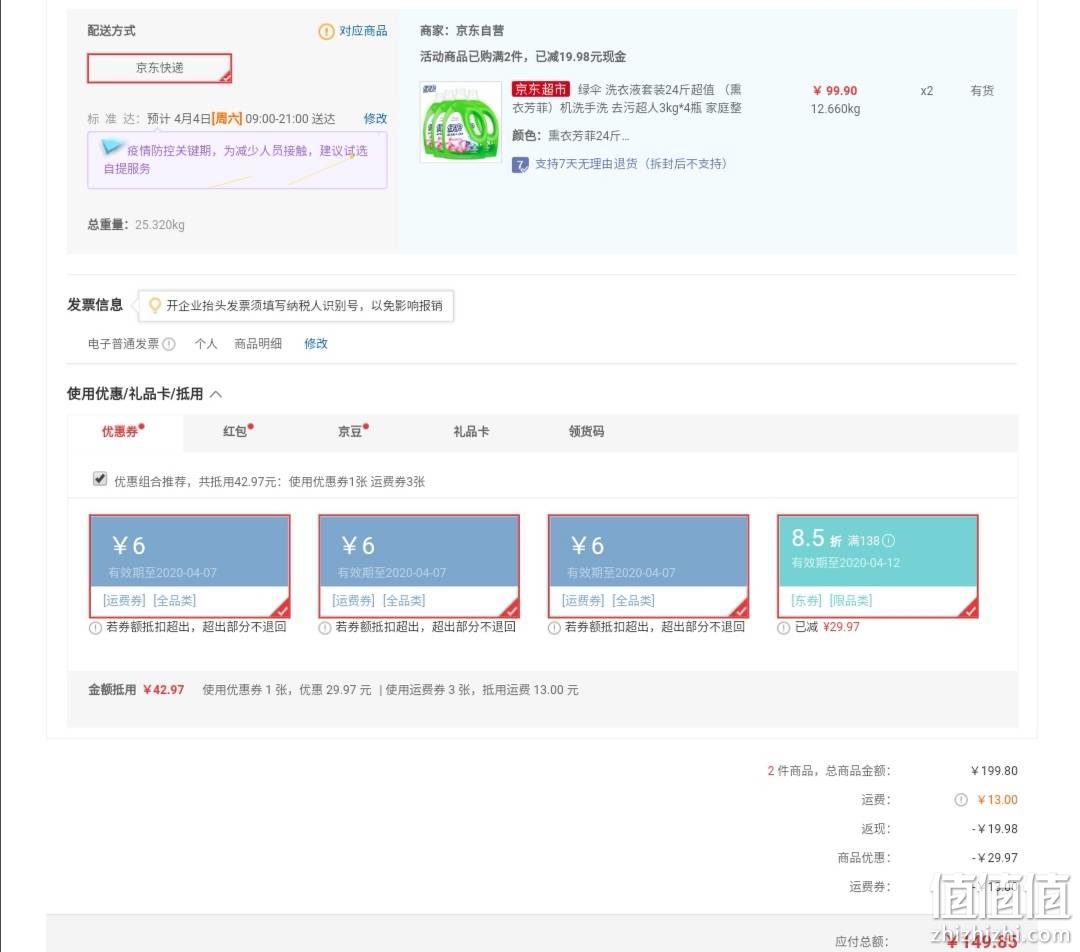Click the 有货 stock status
The height and width of the screenshot is (952, 1080).
coord(982,90)
